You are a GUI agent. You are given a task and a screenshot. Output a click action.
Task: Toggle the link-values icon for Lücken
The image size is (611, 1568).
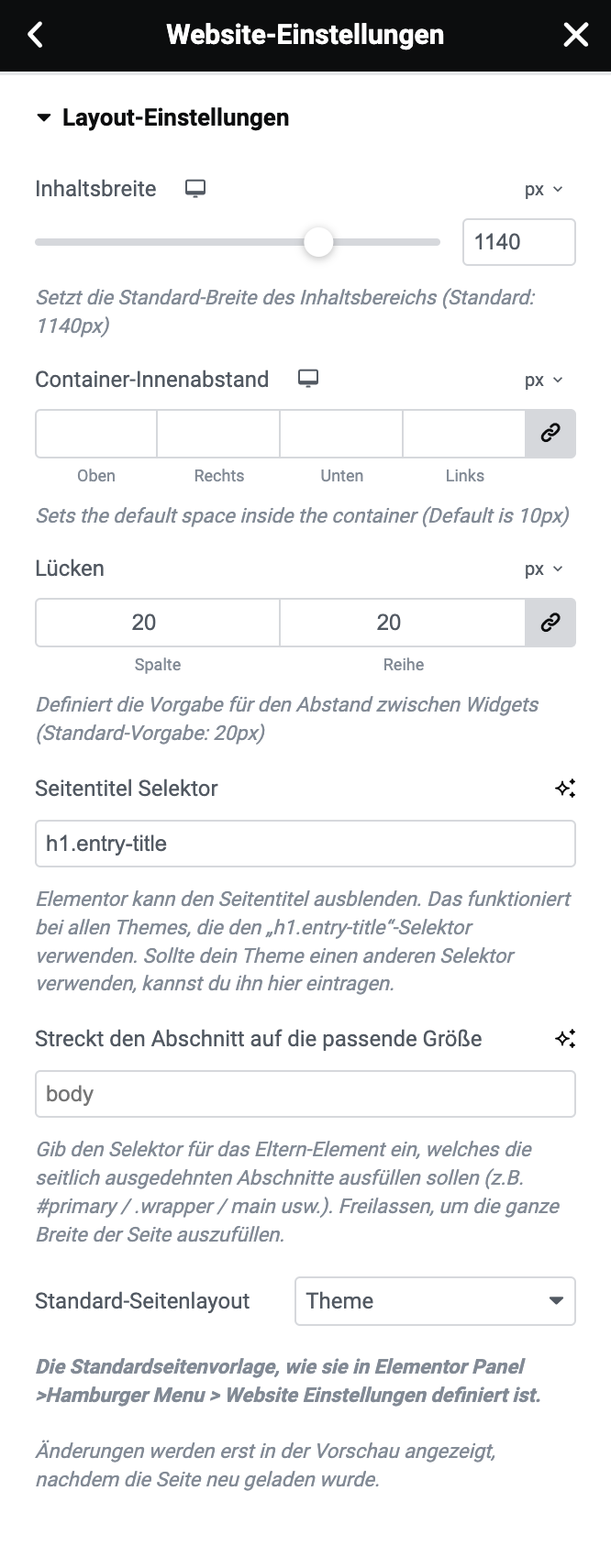pyautogui.click(x=550, y=623)
